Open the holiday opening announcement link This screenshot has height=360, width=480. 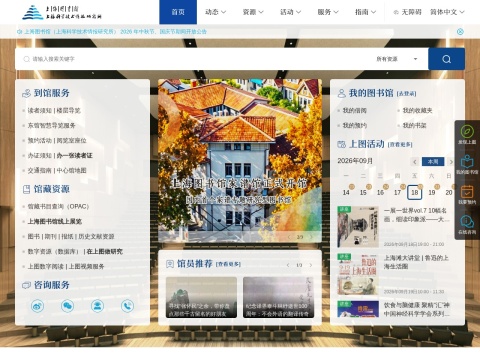115,32
